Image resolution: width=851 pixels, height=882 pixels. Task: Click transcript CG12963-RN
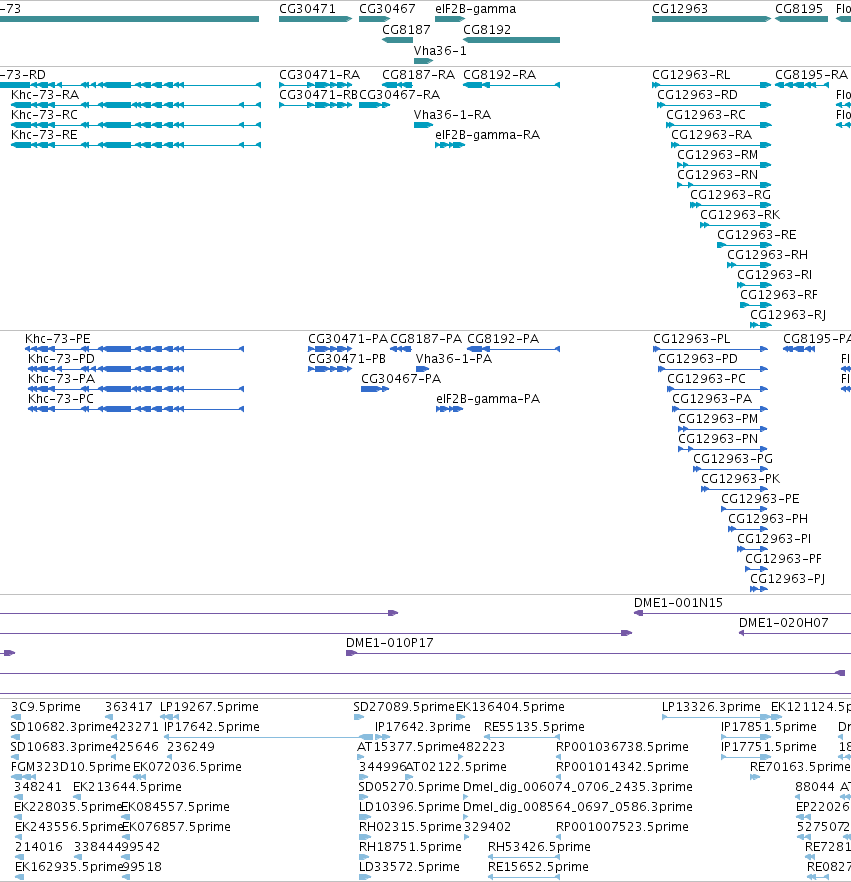pos(717,175)
